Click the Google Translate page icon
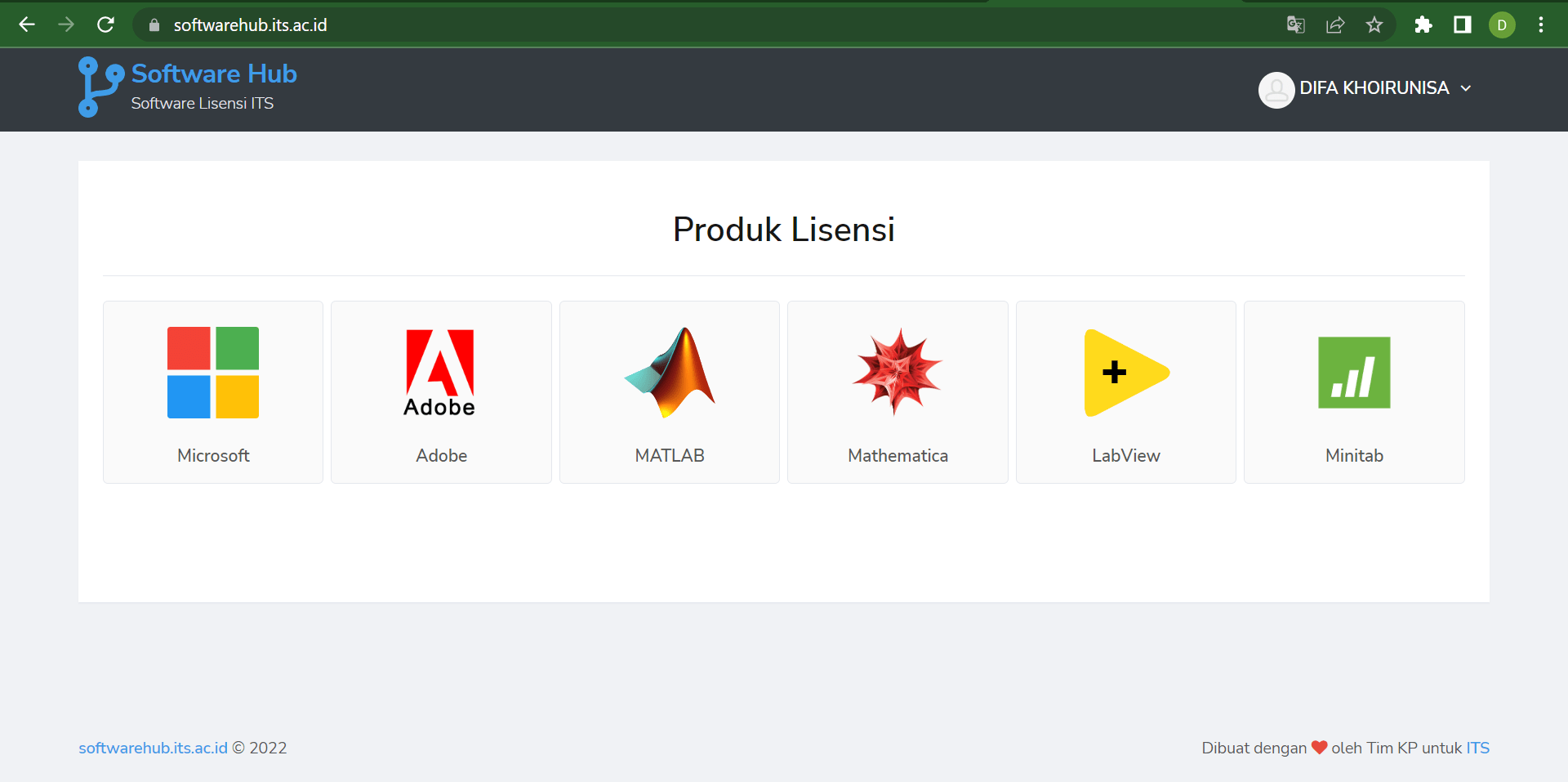Viewport: 1568px width, 782px height. [x=1295, y=25]
